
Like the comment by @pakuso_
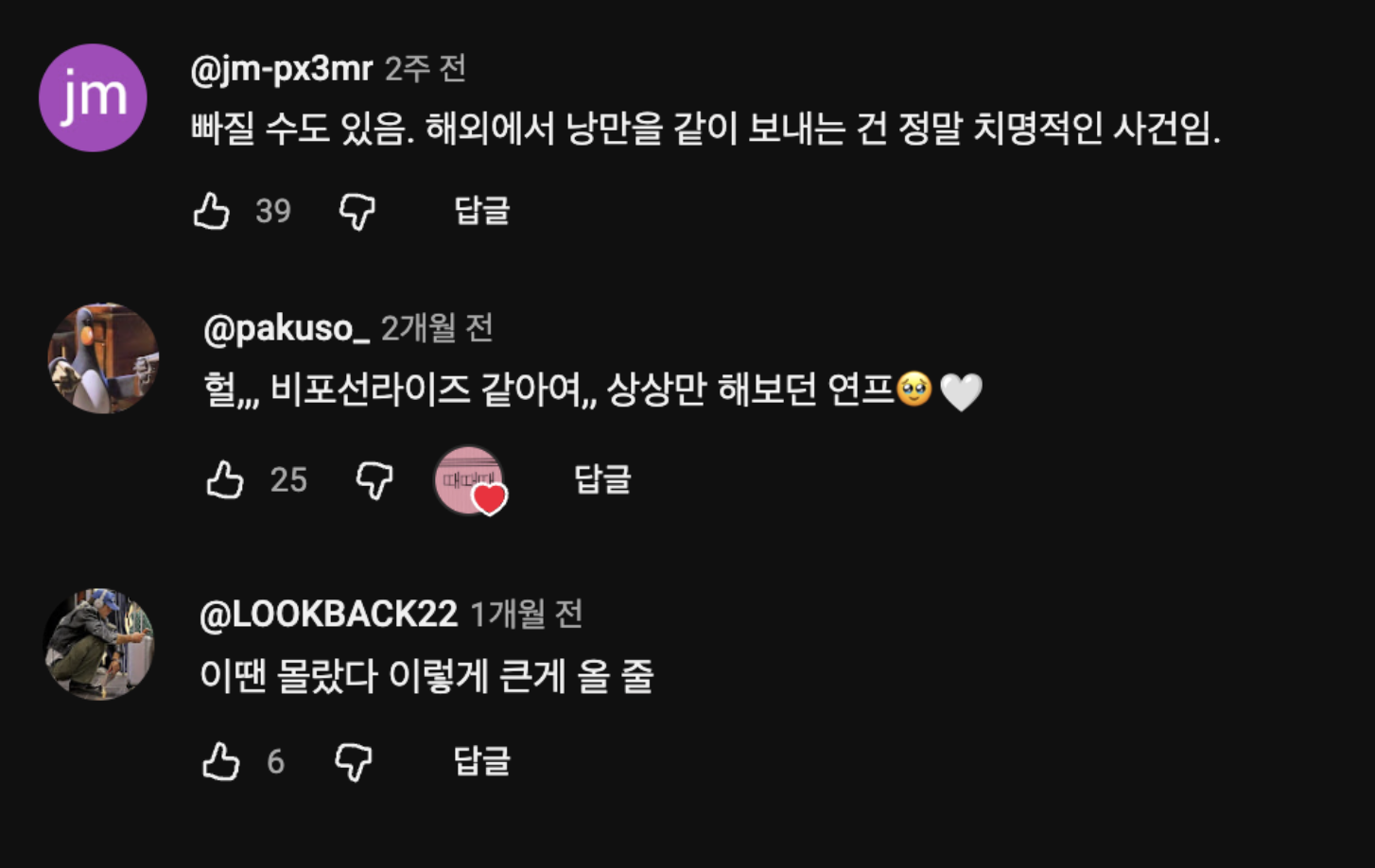226,480
